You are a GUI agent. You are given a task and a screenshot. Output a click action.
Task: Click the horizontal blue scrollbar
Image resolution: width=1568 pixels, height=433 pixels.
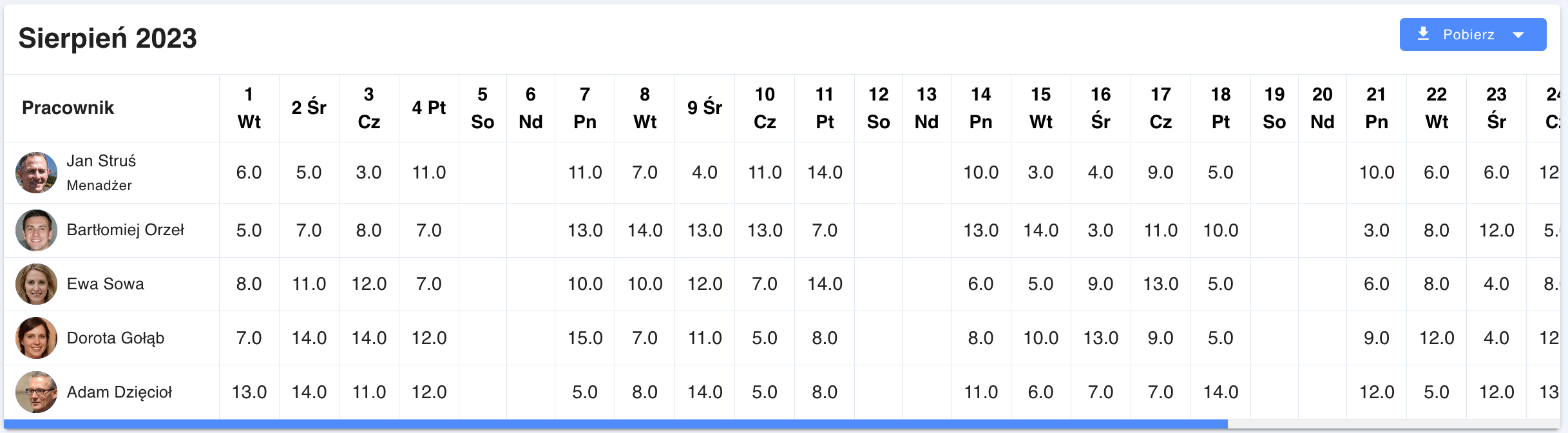click(616, 425)
